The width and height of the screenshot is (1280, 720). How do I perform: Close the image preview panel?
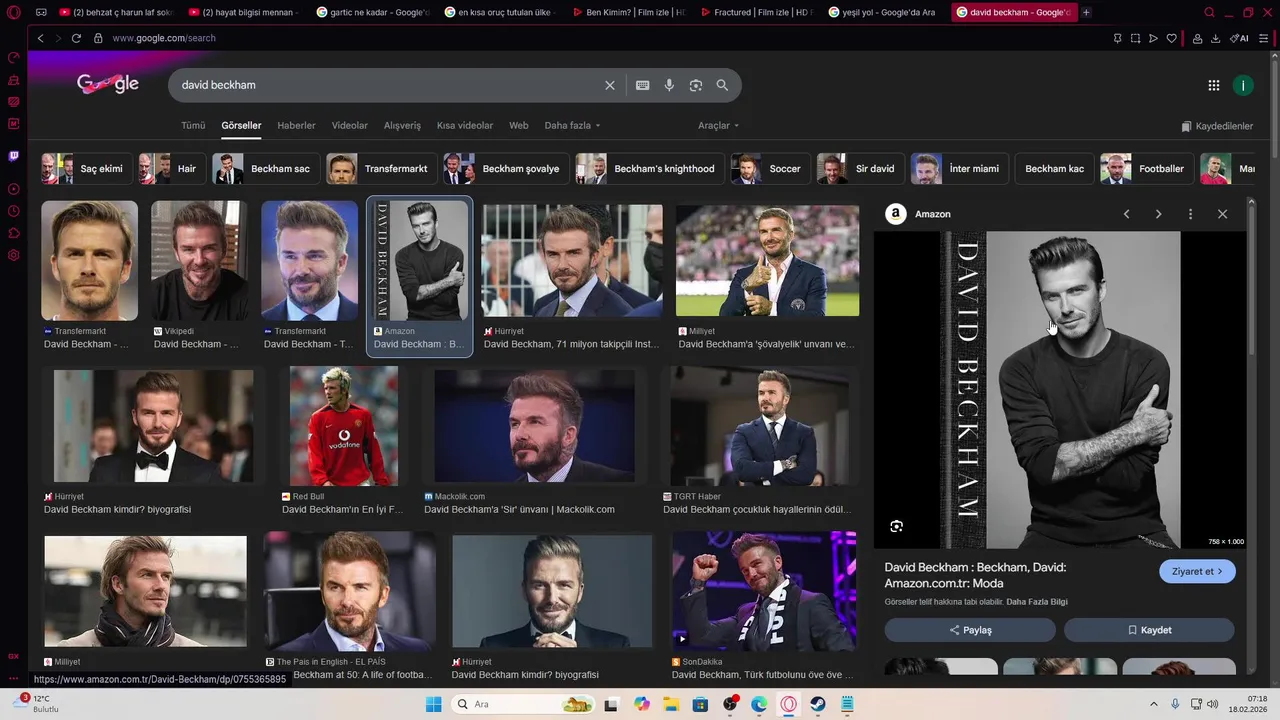[x=1222, y=214]
